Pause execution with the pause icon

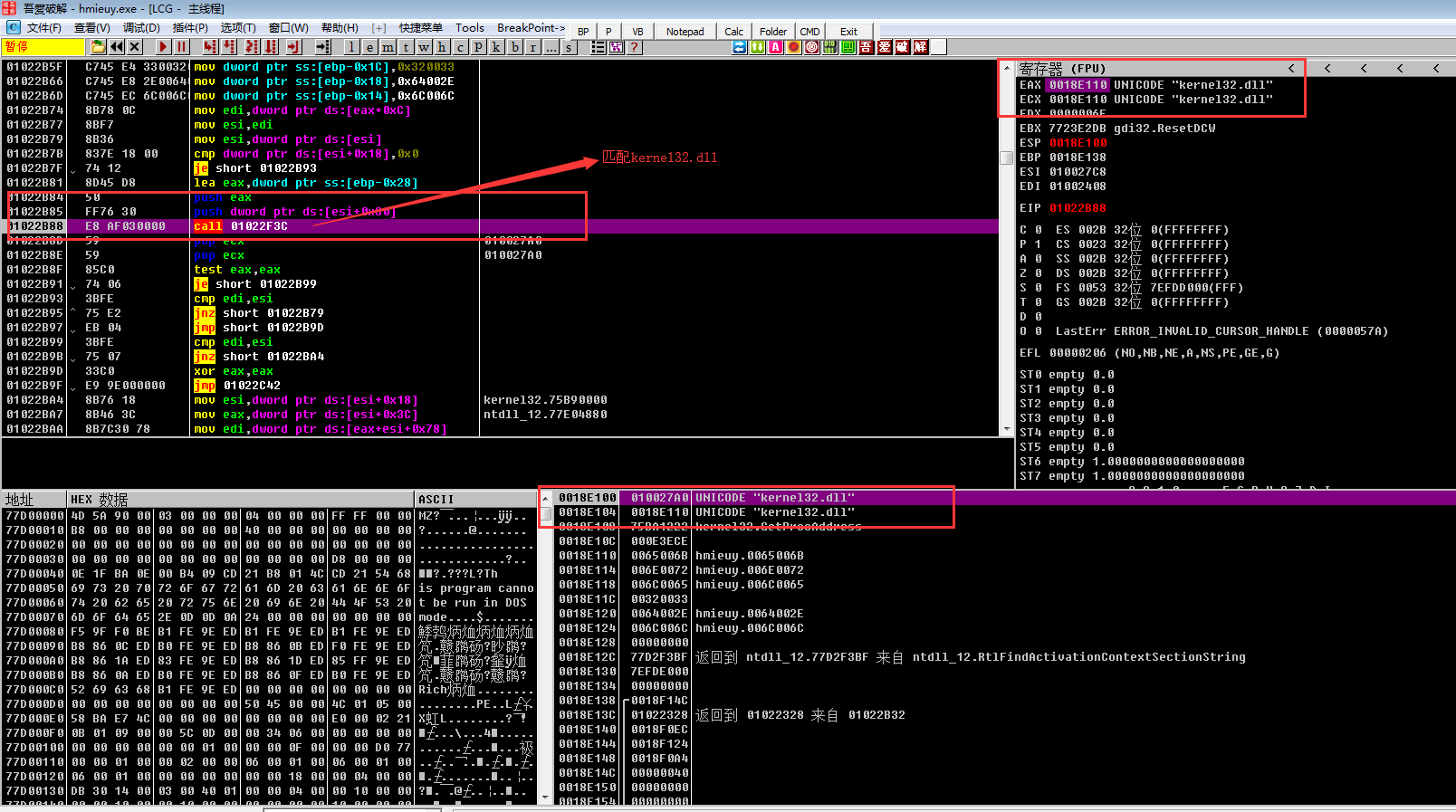182,47
